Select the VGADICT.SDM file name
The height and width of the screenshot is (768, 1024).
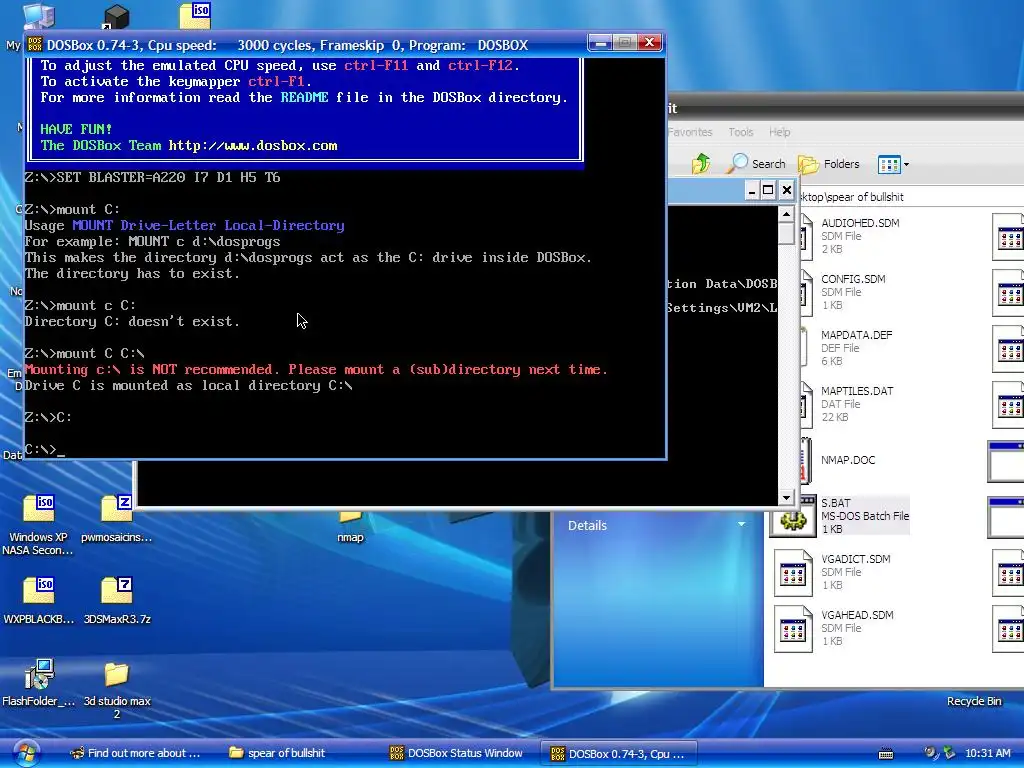point(856,559)
